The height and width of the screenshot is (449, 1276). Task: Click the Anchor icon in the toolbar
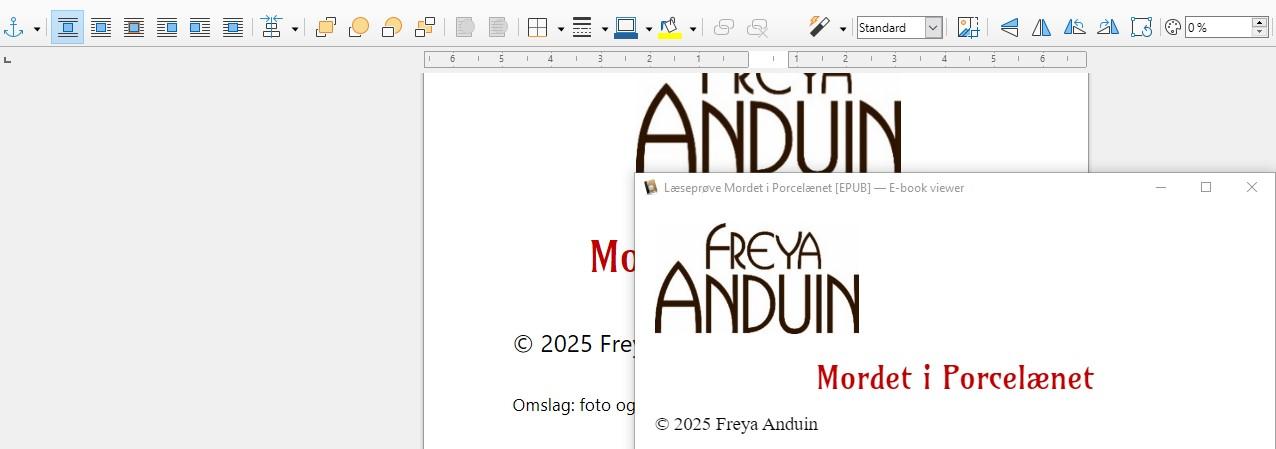point(14,28)
